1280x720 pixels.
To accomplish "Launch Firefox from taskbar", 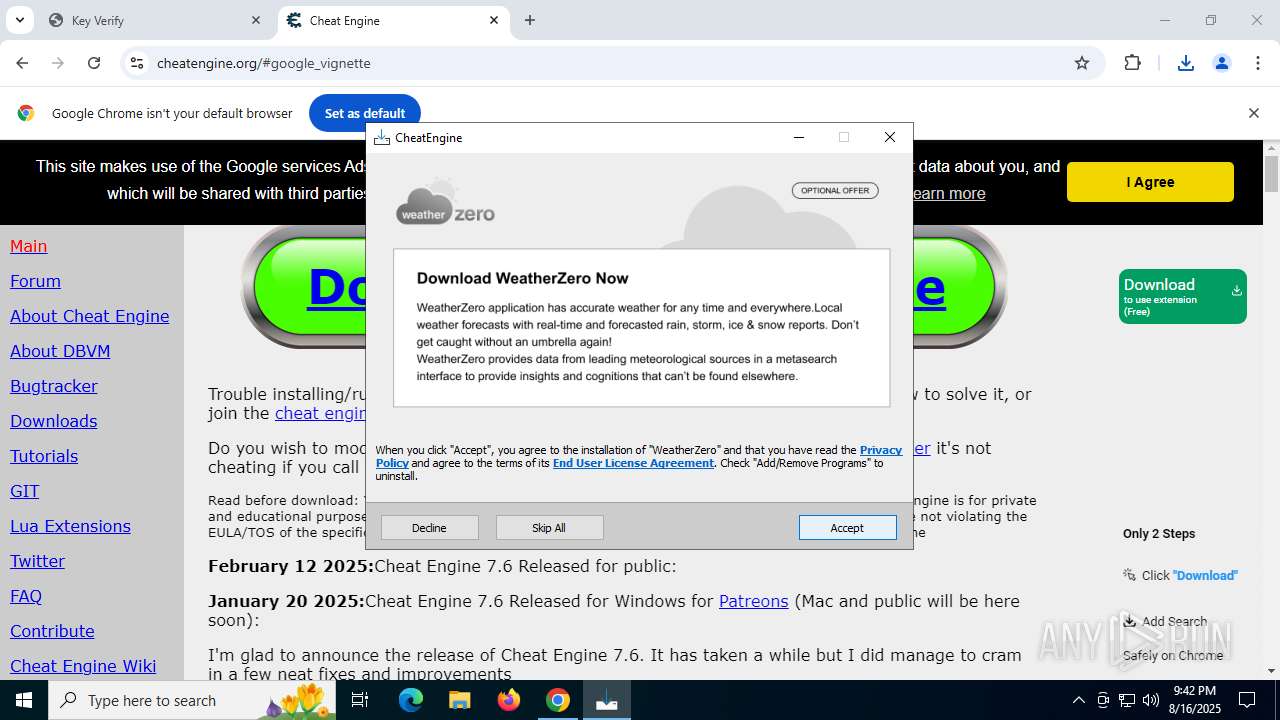I will point(508,700).
